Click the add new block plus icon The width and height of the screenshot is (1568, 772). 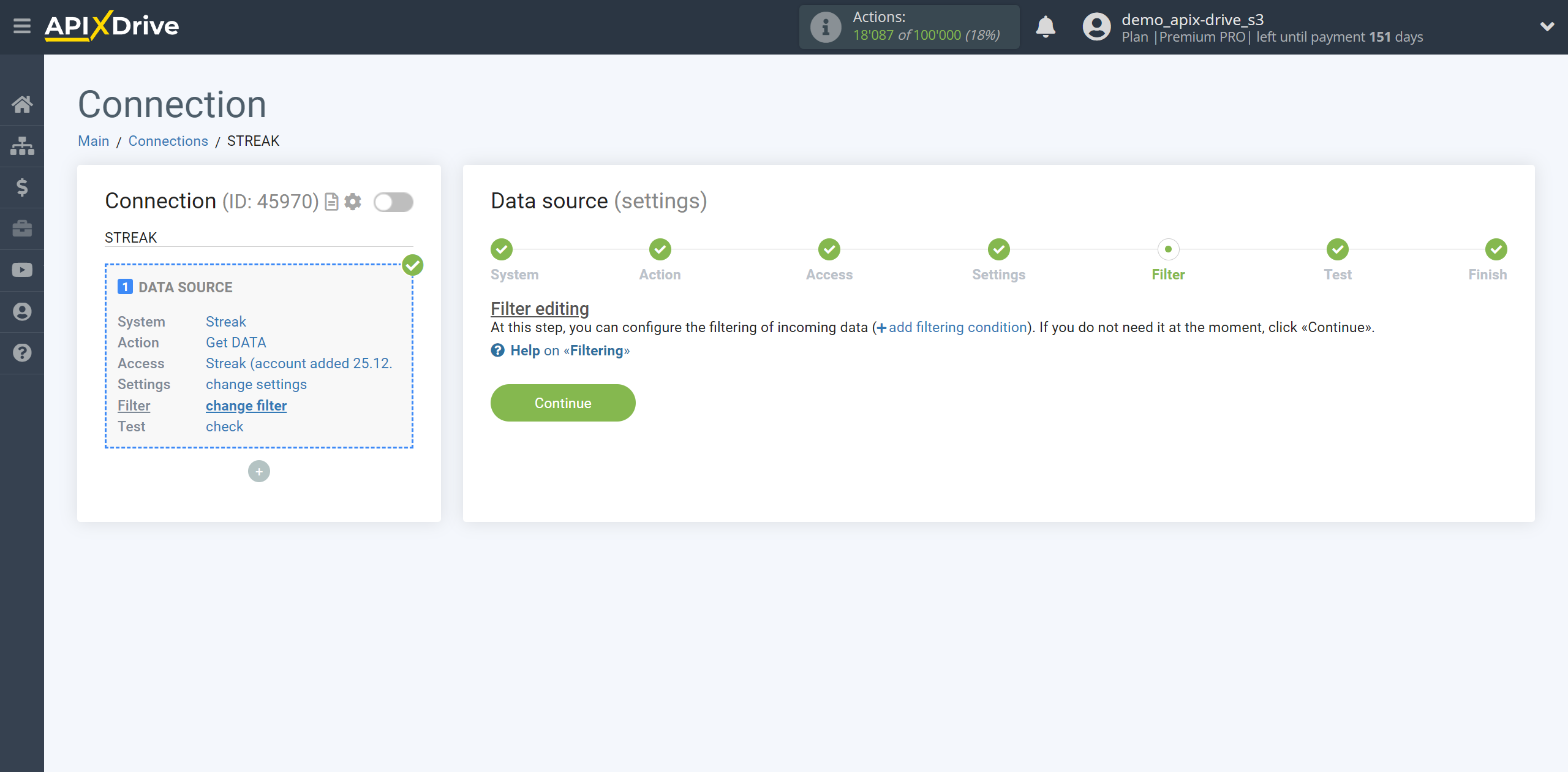click(x=259, y=471)
